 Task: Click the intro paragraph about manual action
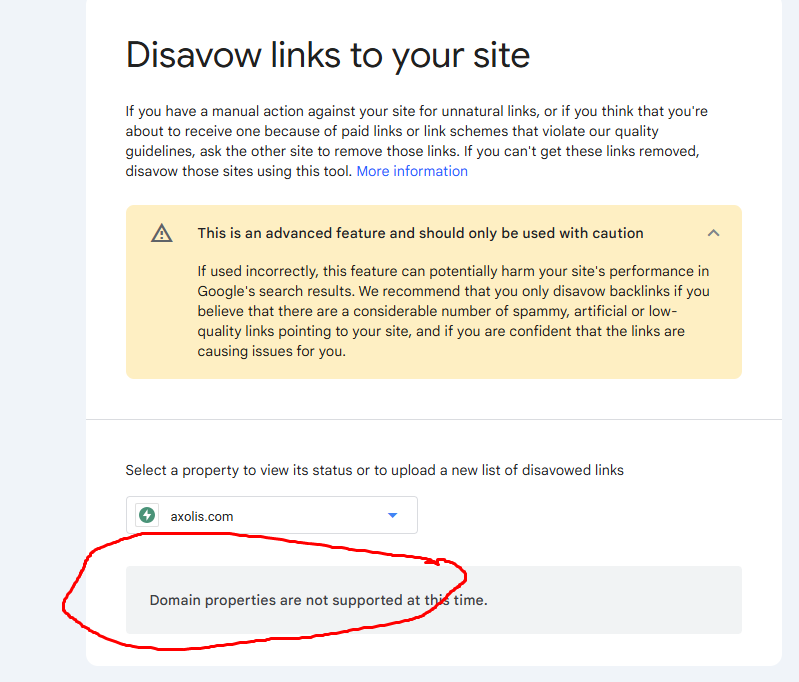click(416, 141)
